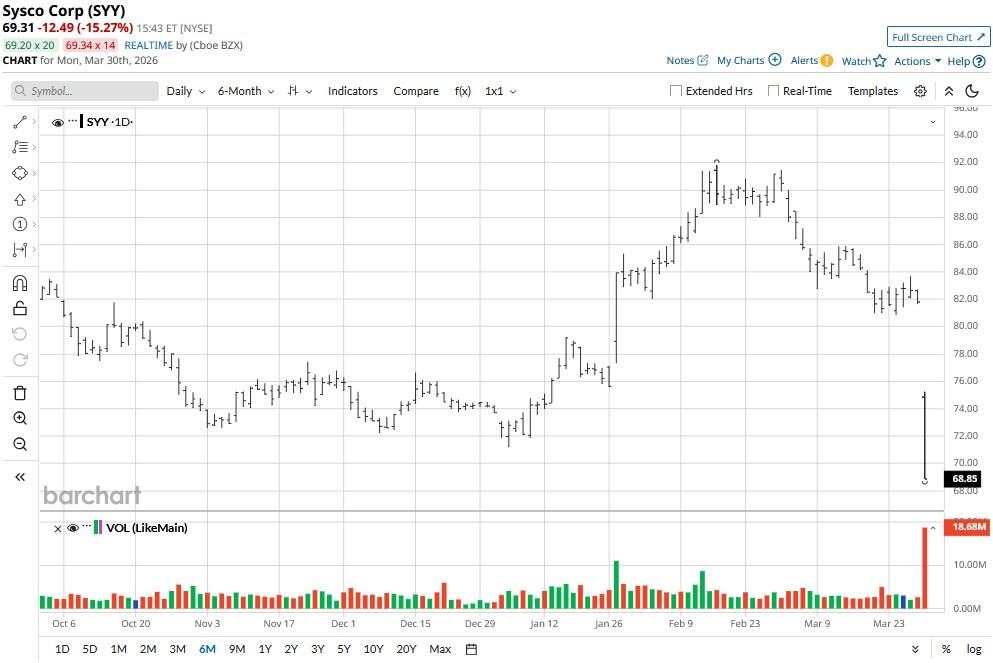Click the 68.85 current price label
The width and height of the screenshot is (993, 663).
pyautogui.click(x=964, y=479)
